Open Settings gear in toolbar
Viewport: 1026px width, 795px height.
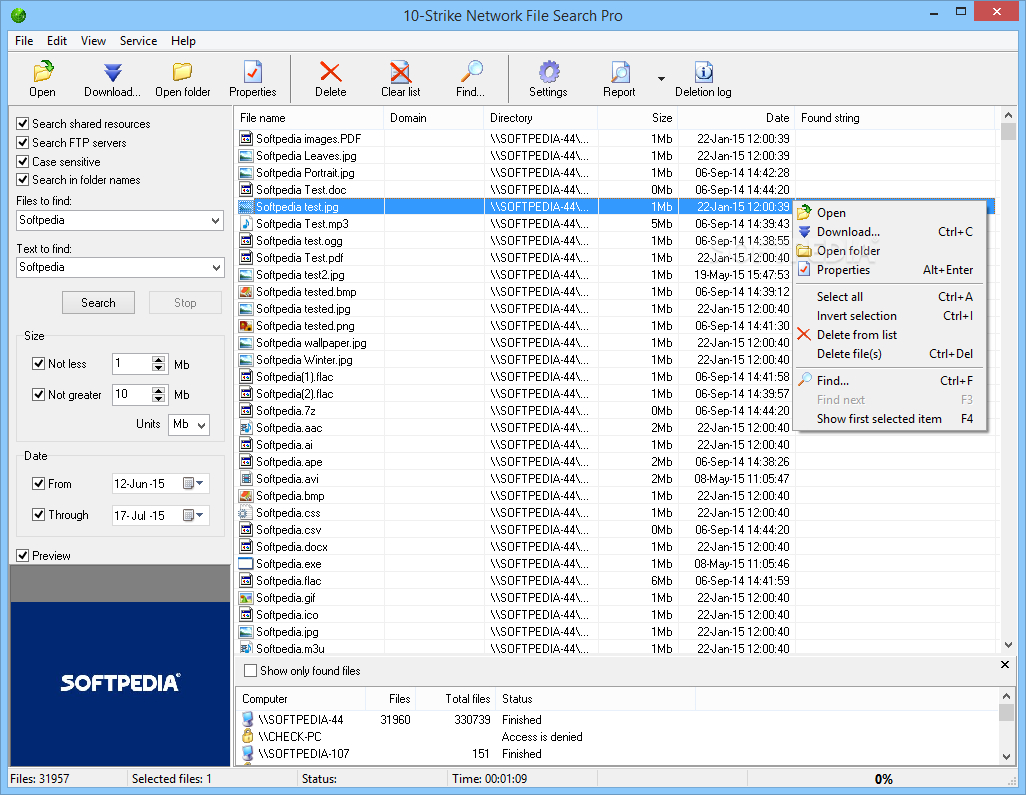click(x=548, y=71)
